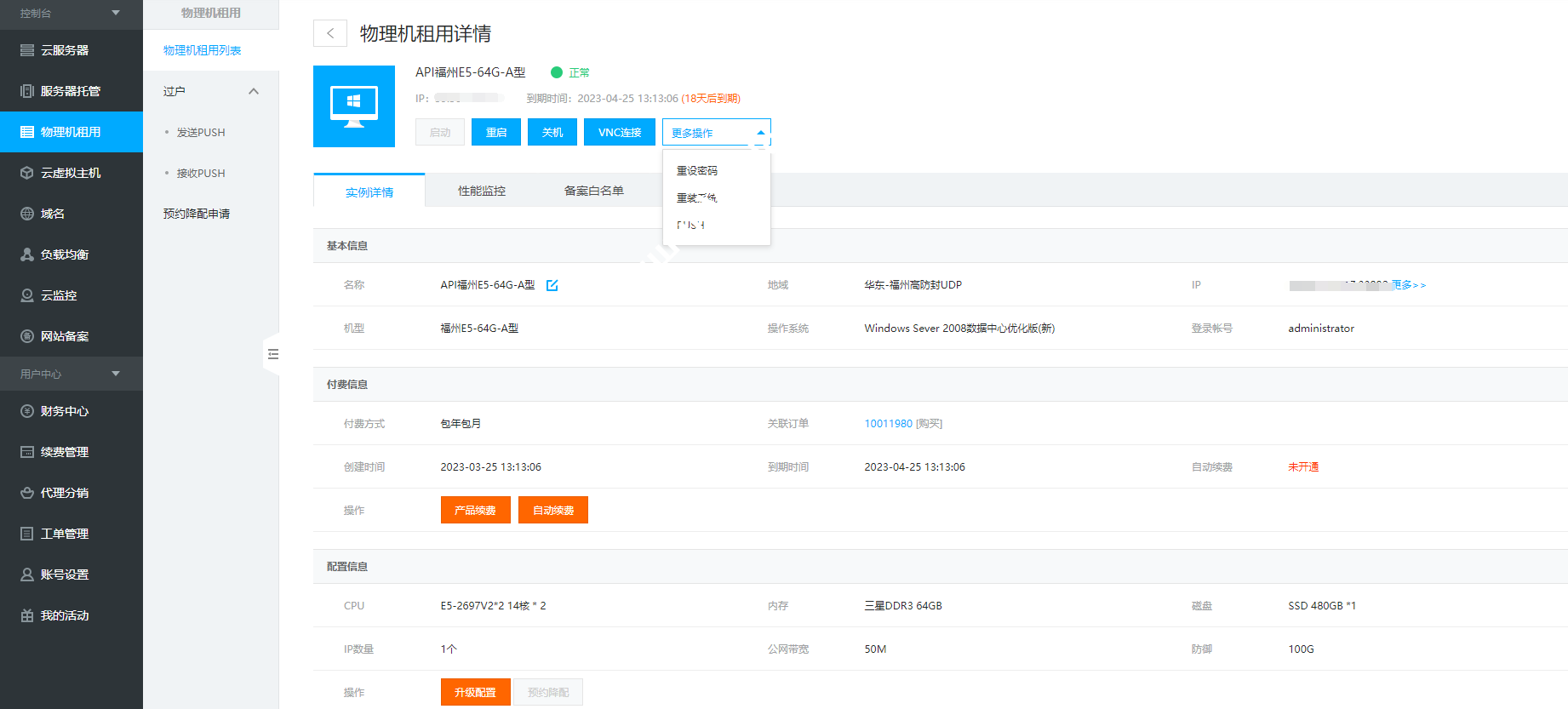Image resolution: width=1568 pixels, height=709 pixels.
Task: Click the edit icon next to the instance name
Action: click(552, 285)
